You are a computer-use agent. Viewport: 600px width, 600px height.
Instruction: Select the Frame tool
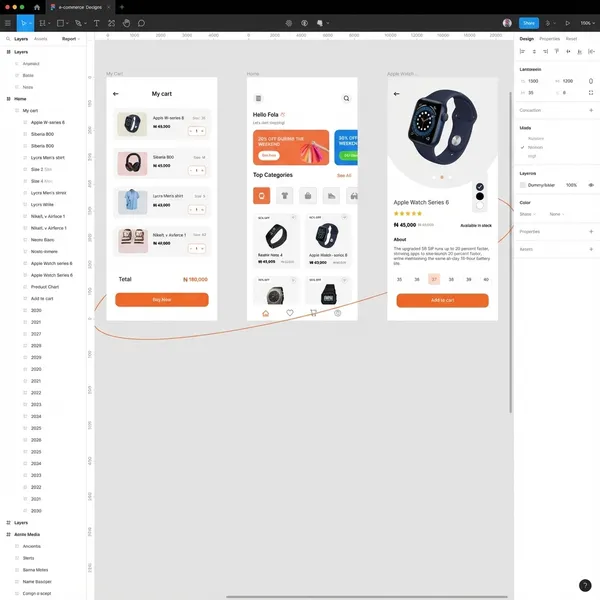click(x=42, y=23)
